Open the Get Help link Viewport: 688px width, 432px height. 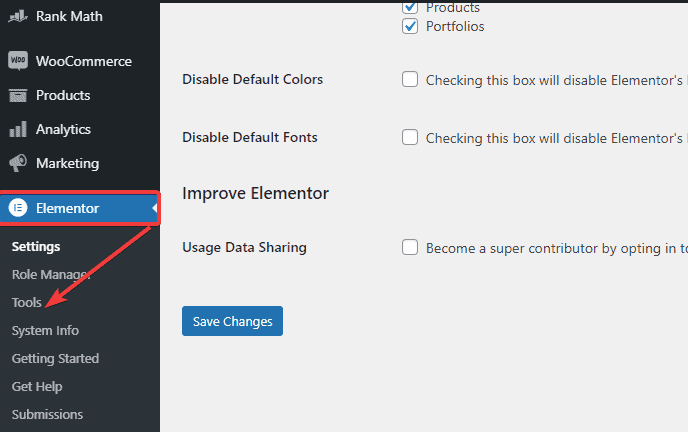(37, 386)
